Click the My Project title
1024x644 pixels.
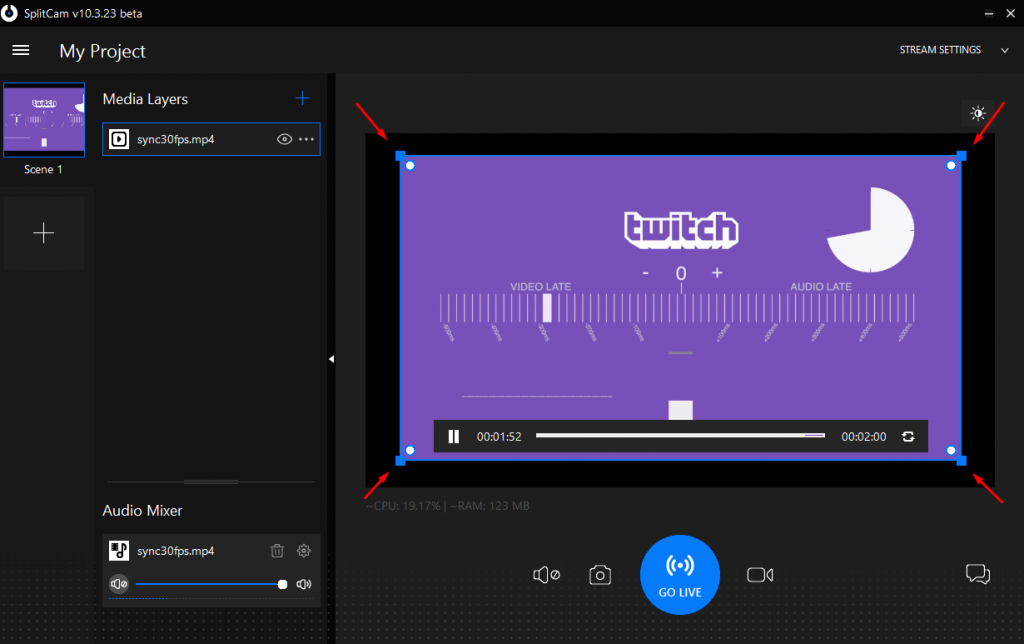click(x=103, y=52)
